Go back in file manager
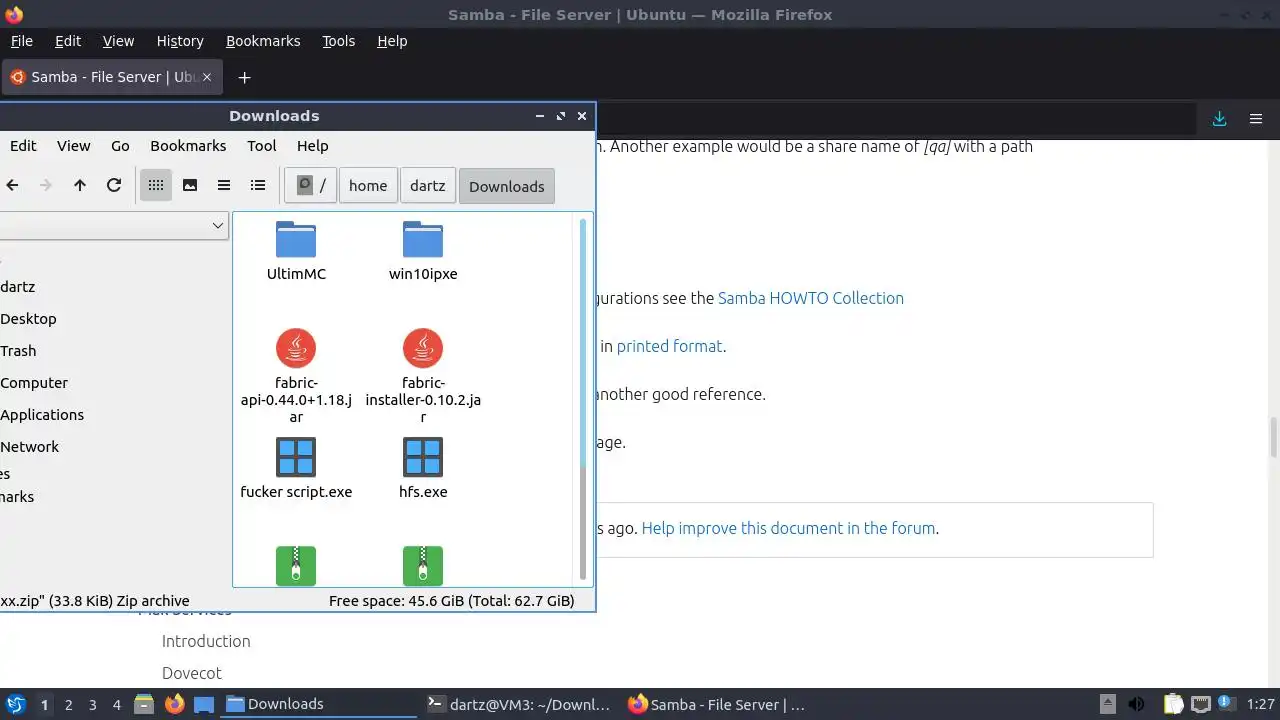 click(x=12, y=185)
